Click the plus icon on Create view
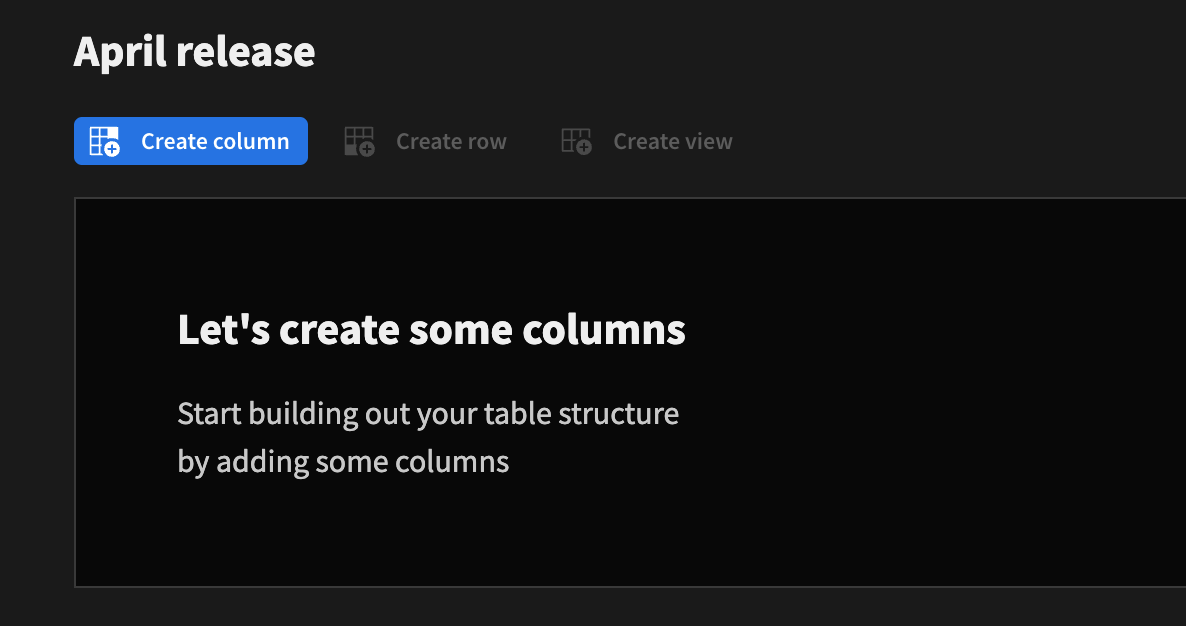 coord(582,148)
